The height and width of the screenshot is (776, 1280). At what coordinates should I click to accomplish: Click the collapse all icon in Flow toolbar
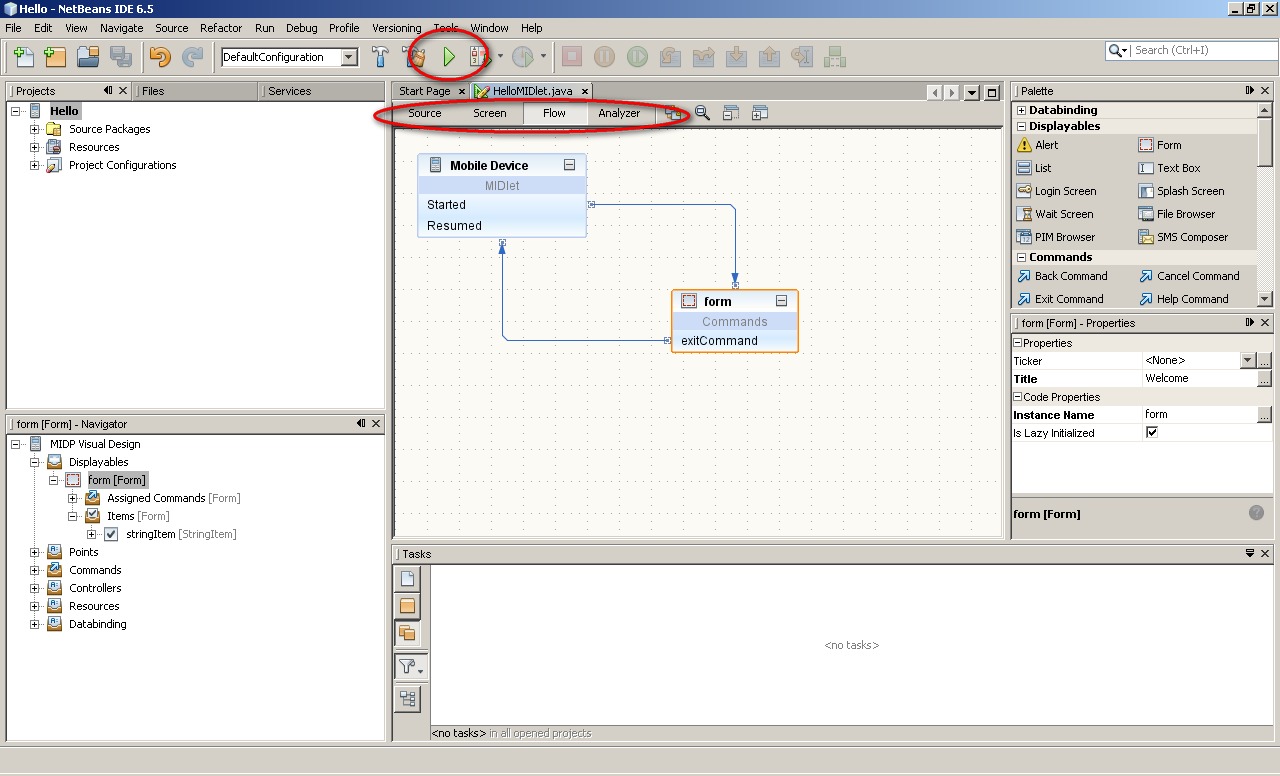click(x=731, y=113)
